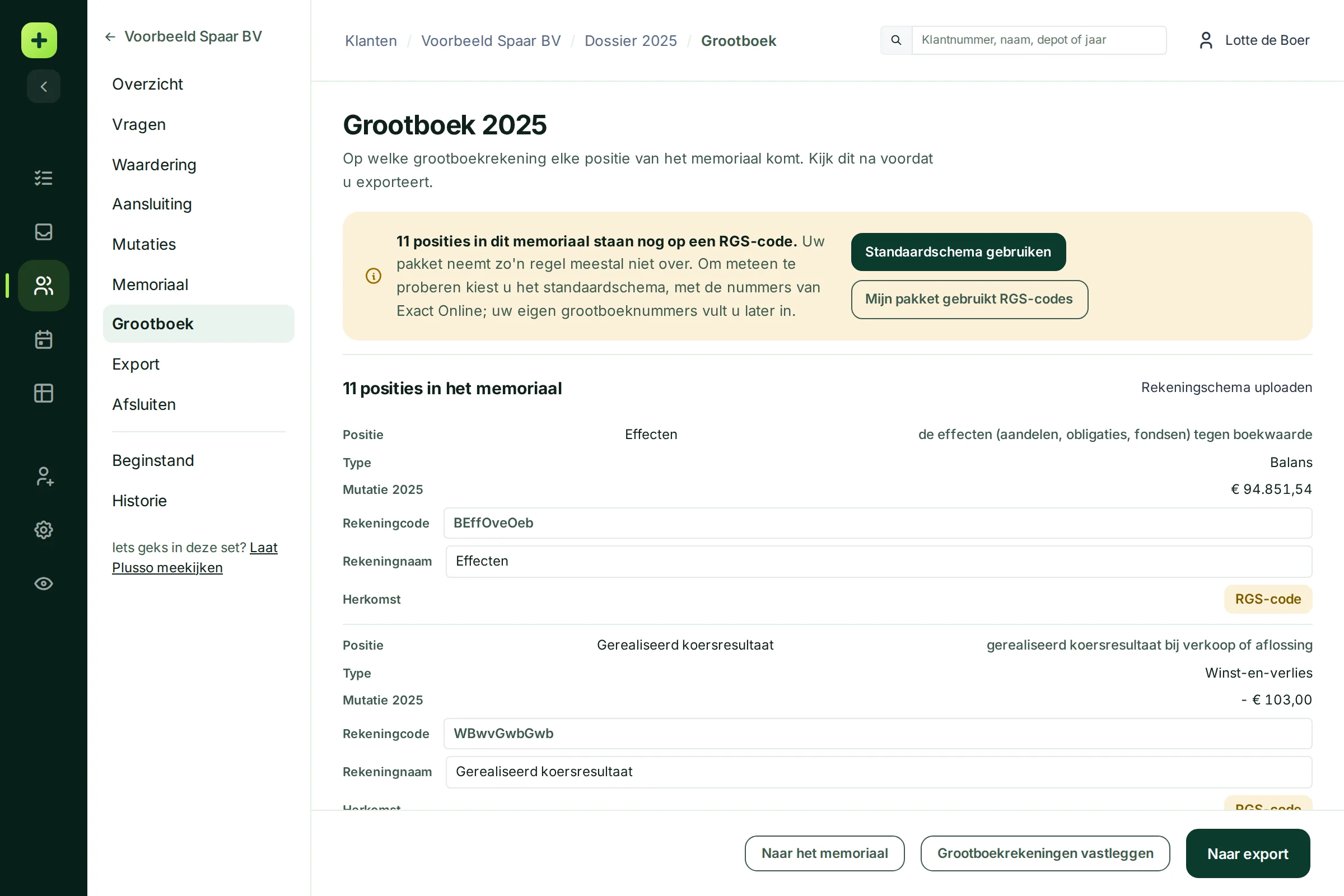Collapse the sidebar with the chevron button

44,86
